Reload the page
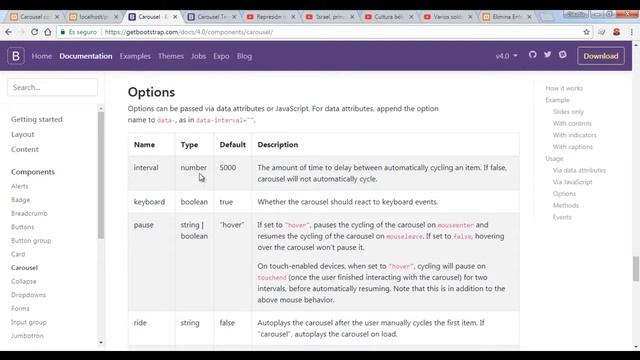Image resolution: width=640 pixels, height=360 pixels. [x=34, y=32]
